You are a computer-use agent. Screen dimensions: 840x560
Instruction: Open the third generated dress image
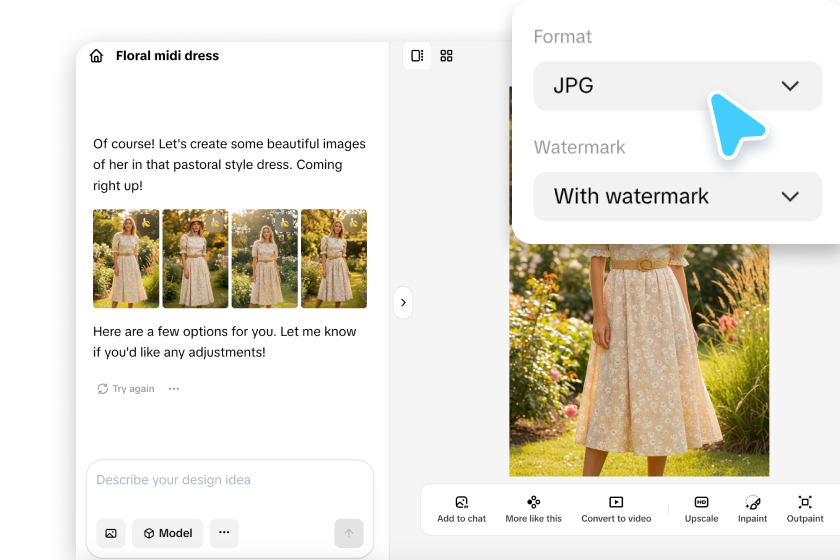tap(264, 258)
